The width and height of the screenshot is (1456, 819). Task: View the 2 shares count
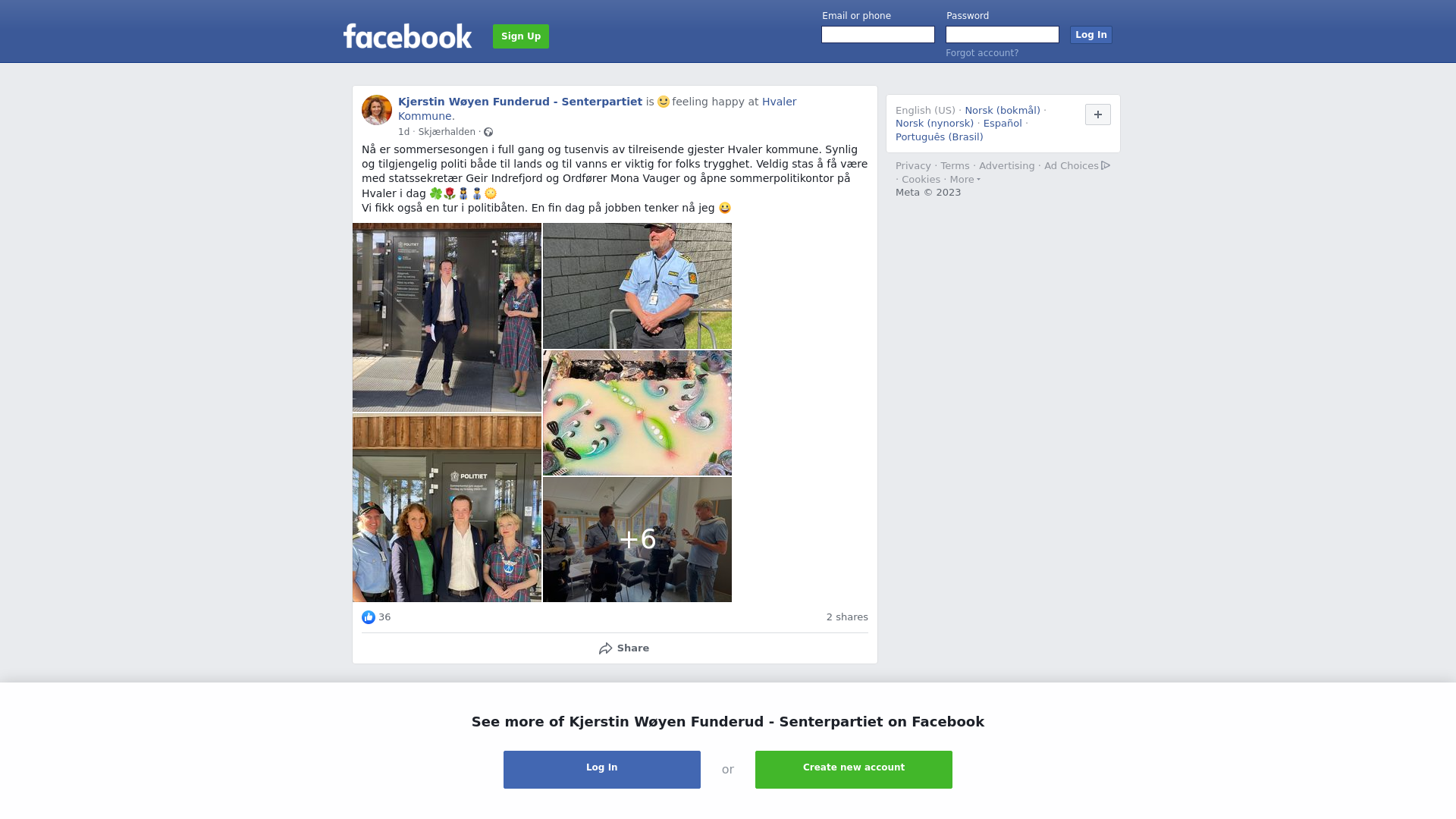point(847,617)
